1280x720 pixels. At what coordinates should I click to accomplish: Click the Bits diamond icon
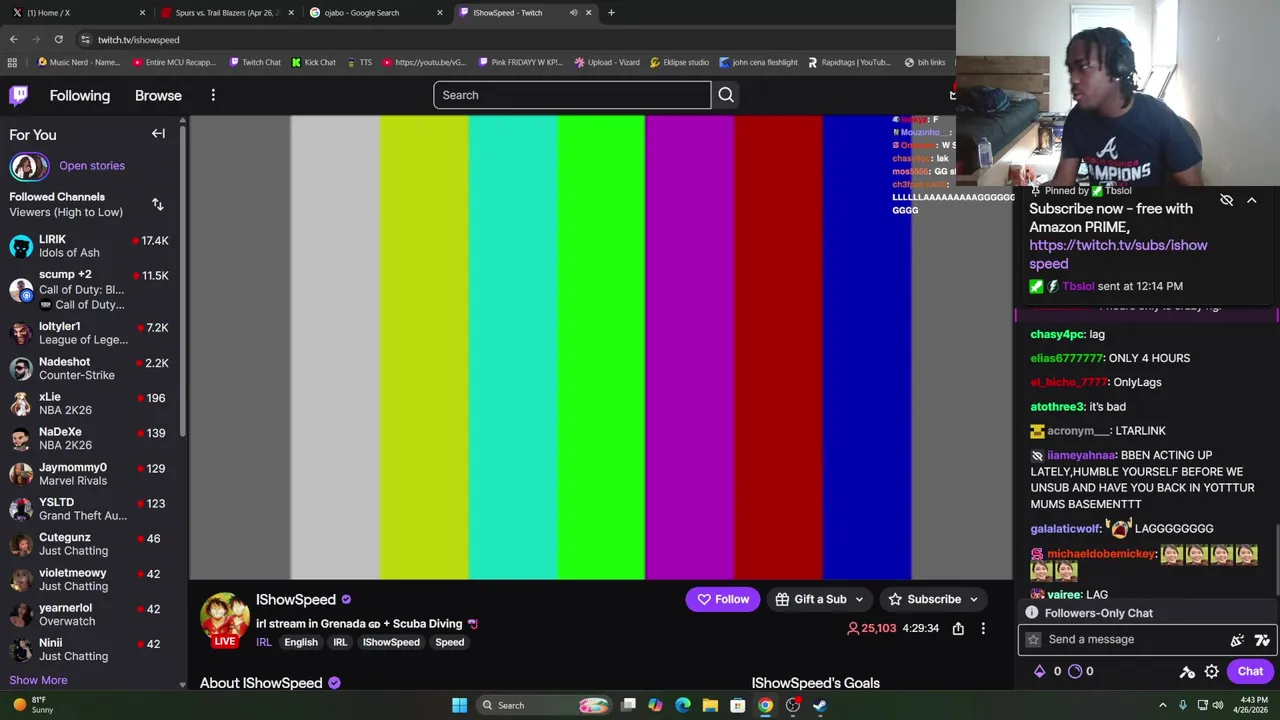tap(1040, 671)
